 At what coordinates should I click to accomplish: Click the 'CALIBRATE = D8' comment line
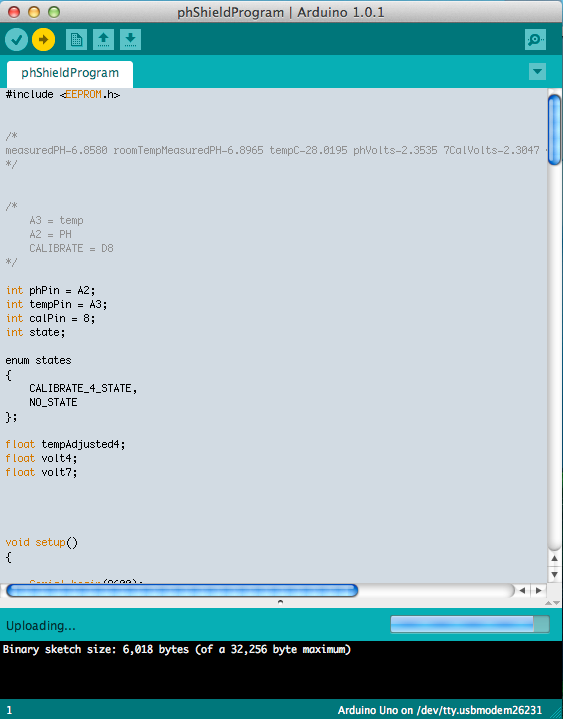(71, 249)
